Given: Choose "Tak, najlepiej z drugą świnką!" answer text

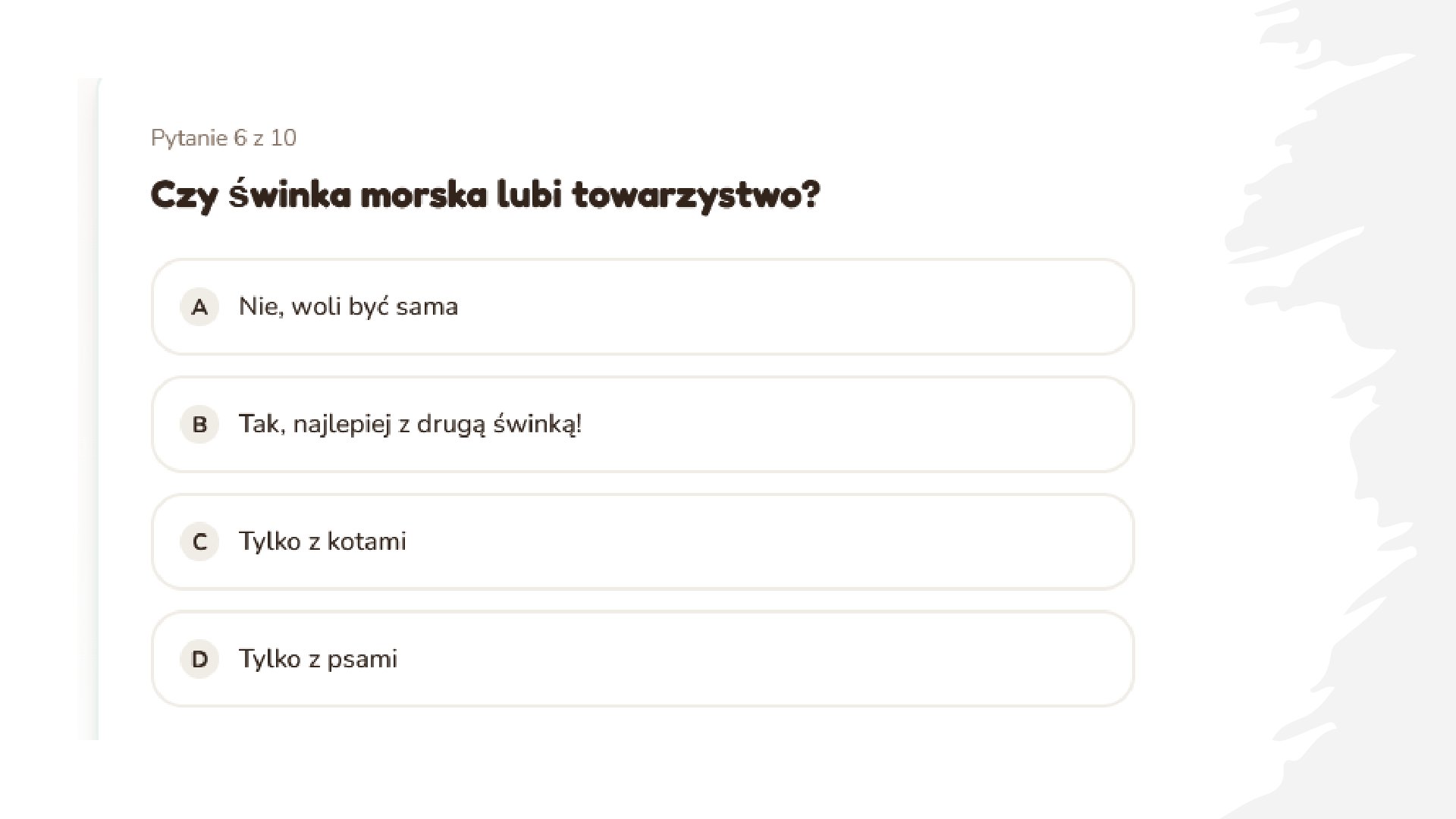Looking at the screenshot, I should pos(409,424).
